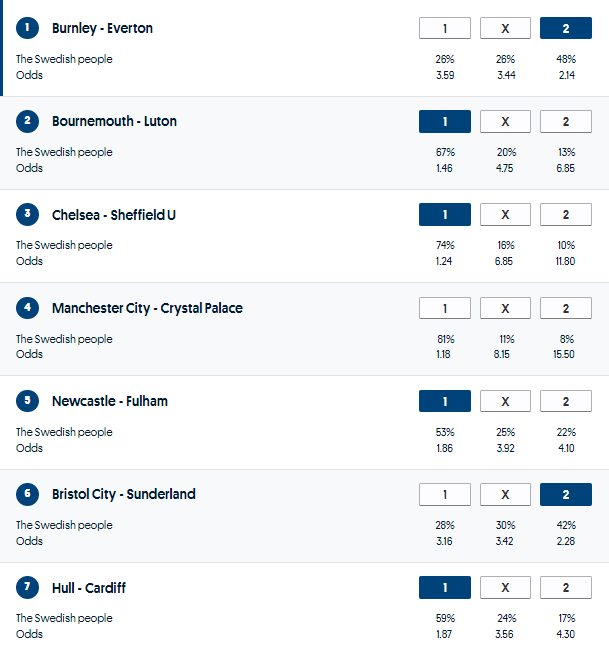Select draw X for Newcastle - Fulham
This screenshot has width=609, height=654.
click(505, 401)
